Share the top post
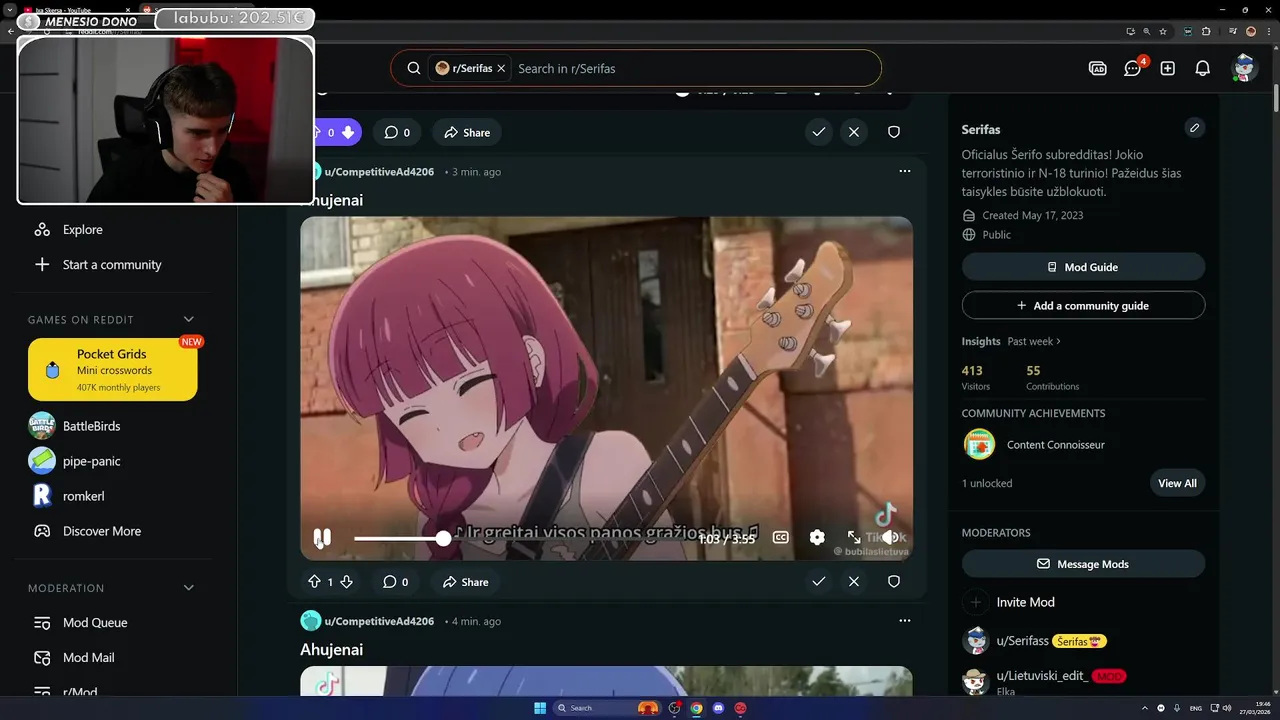 tap(467, 132)
